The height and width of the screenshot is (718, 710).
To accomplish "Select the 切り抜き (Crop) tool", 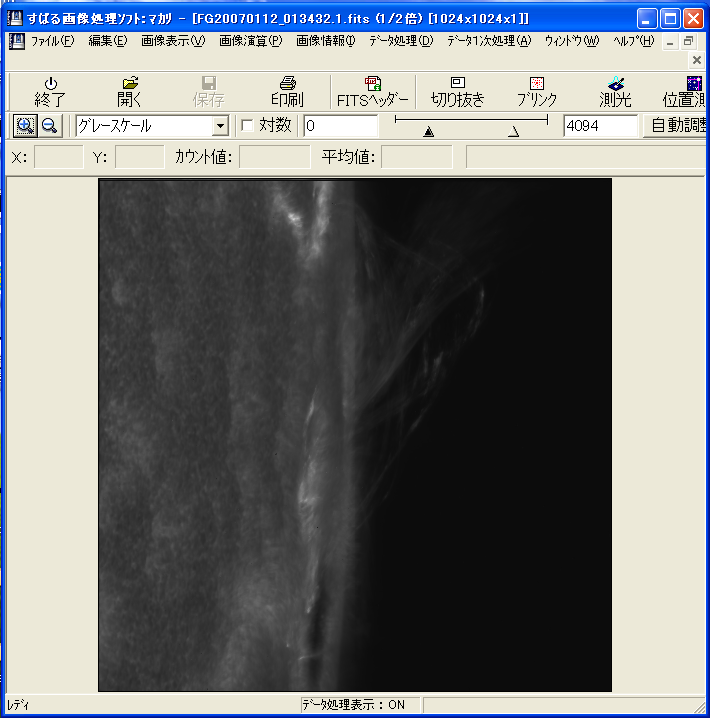I will (x=457, y=91).
